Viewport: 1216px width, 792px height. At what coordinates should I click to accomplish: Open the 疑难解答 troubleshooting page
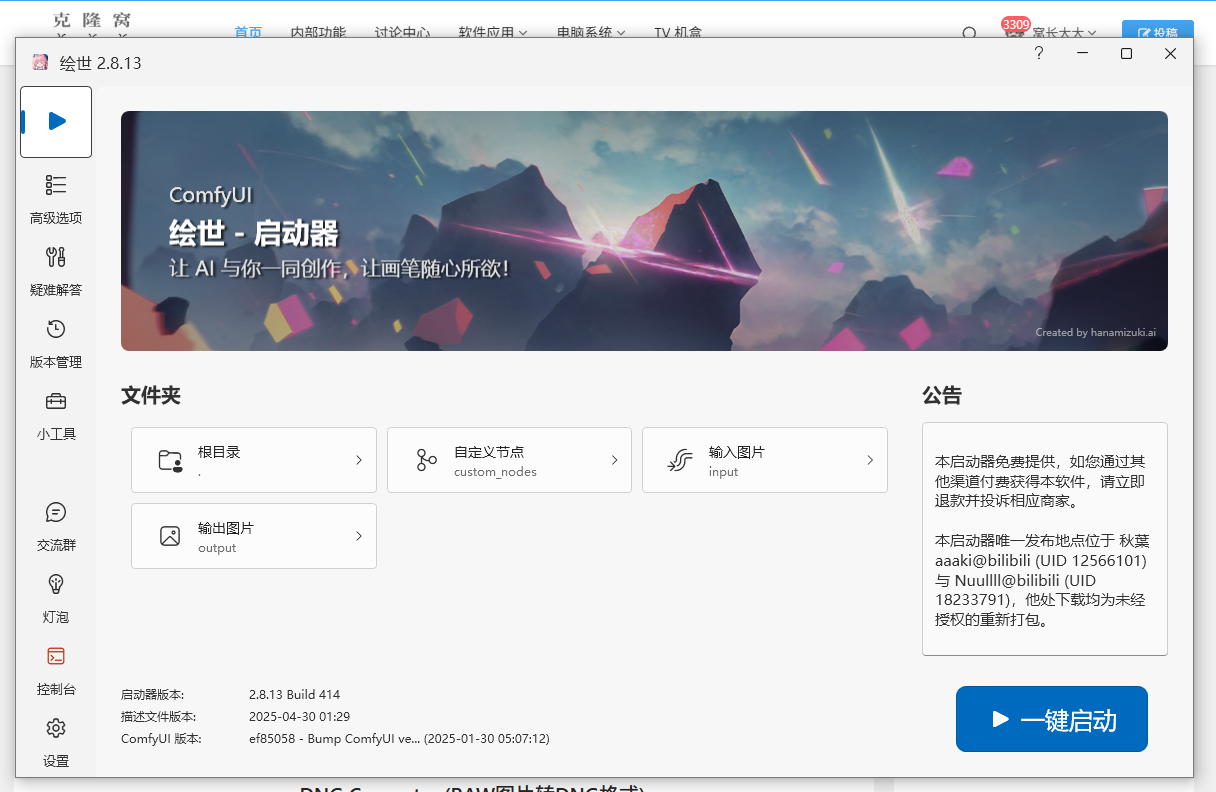click(56, 271)
